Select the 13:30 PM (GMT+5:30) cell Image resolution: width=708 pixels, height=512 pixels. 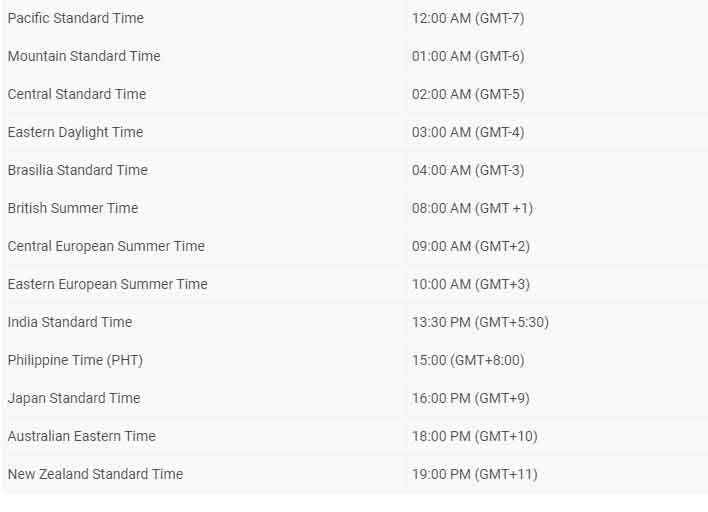point(480,322)
